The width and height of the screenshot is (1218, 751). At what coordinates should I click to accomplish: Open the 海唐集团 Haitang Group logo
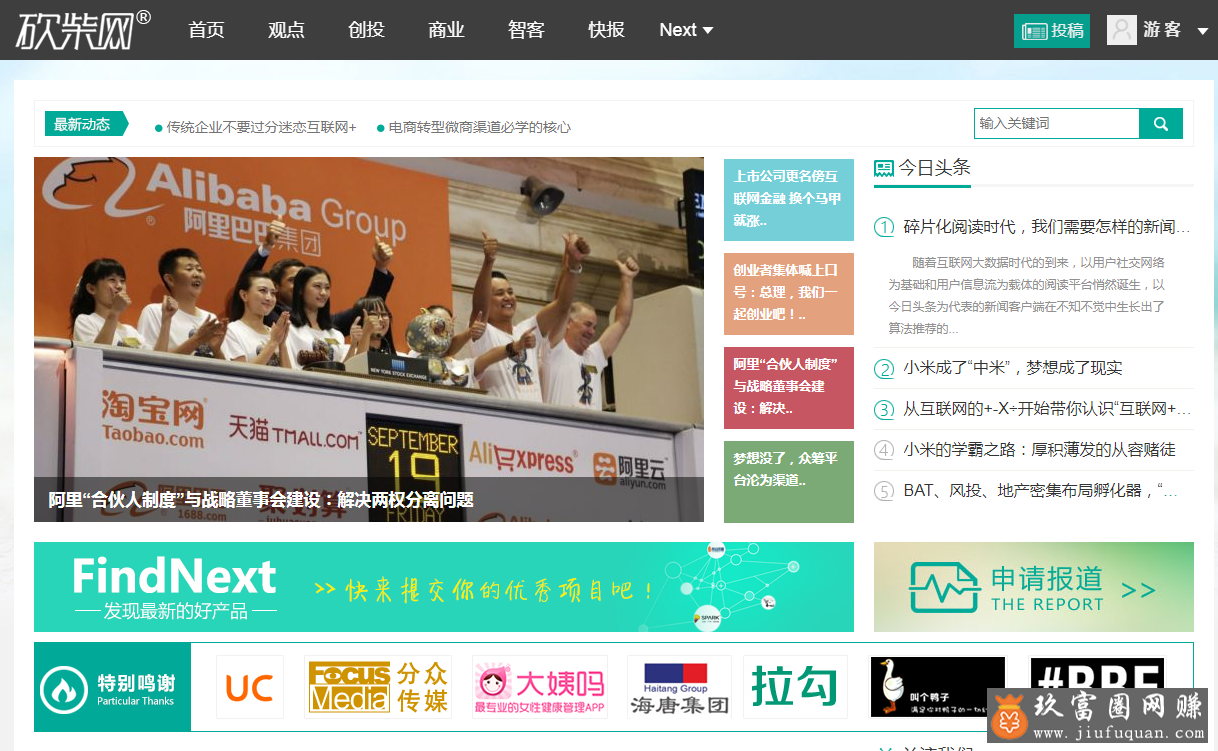679,687
